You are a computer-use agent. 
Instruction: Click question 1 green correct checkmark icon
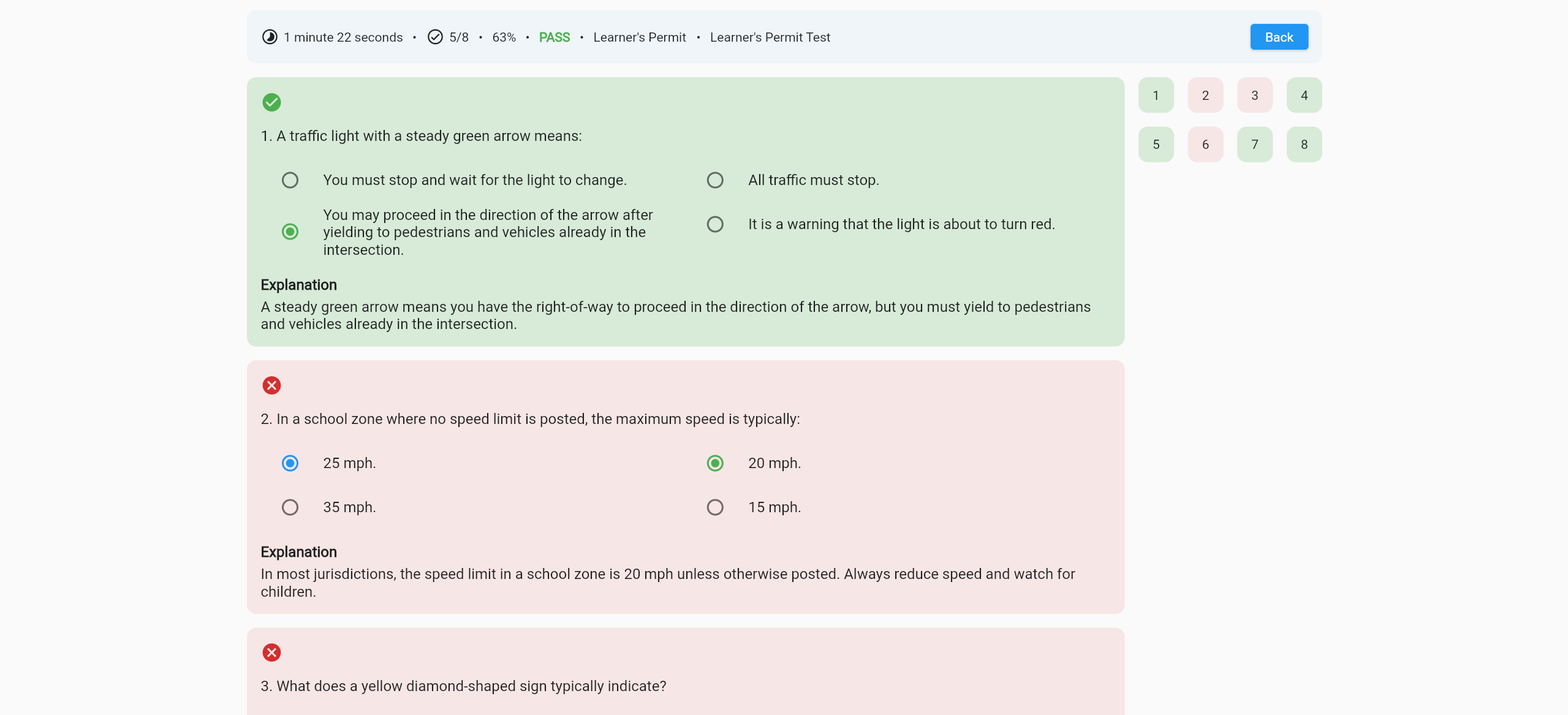click(x=271, y=102)
